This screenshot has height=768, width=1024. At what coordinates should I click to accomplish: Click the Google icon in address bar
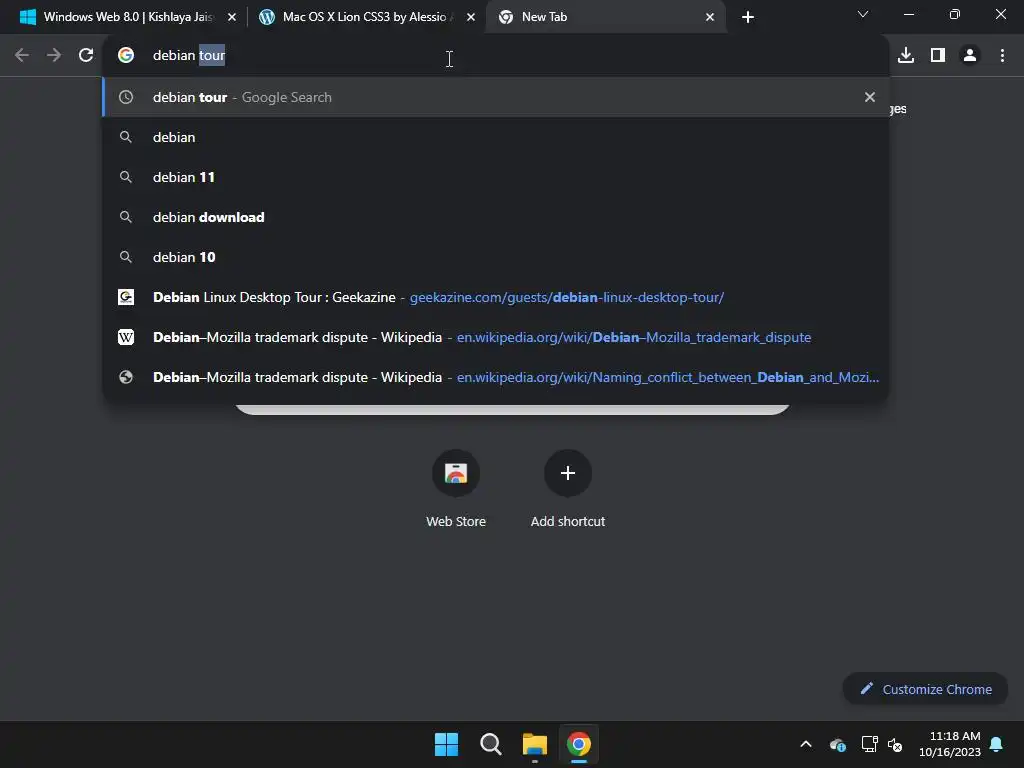click(x=126, y=56)
